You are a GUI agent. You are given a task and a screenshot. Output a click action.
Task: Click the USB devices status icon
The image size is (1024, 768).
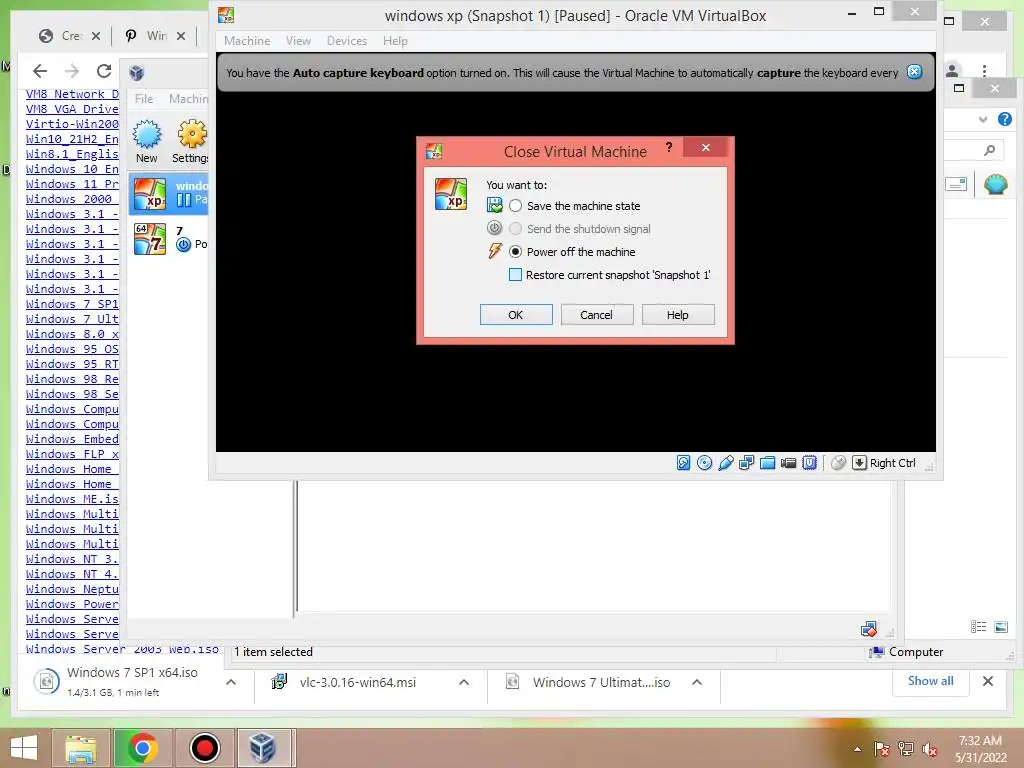[x=726, y=463]
